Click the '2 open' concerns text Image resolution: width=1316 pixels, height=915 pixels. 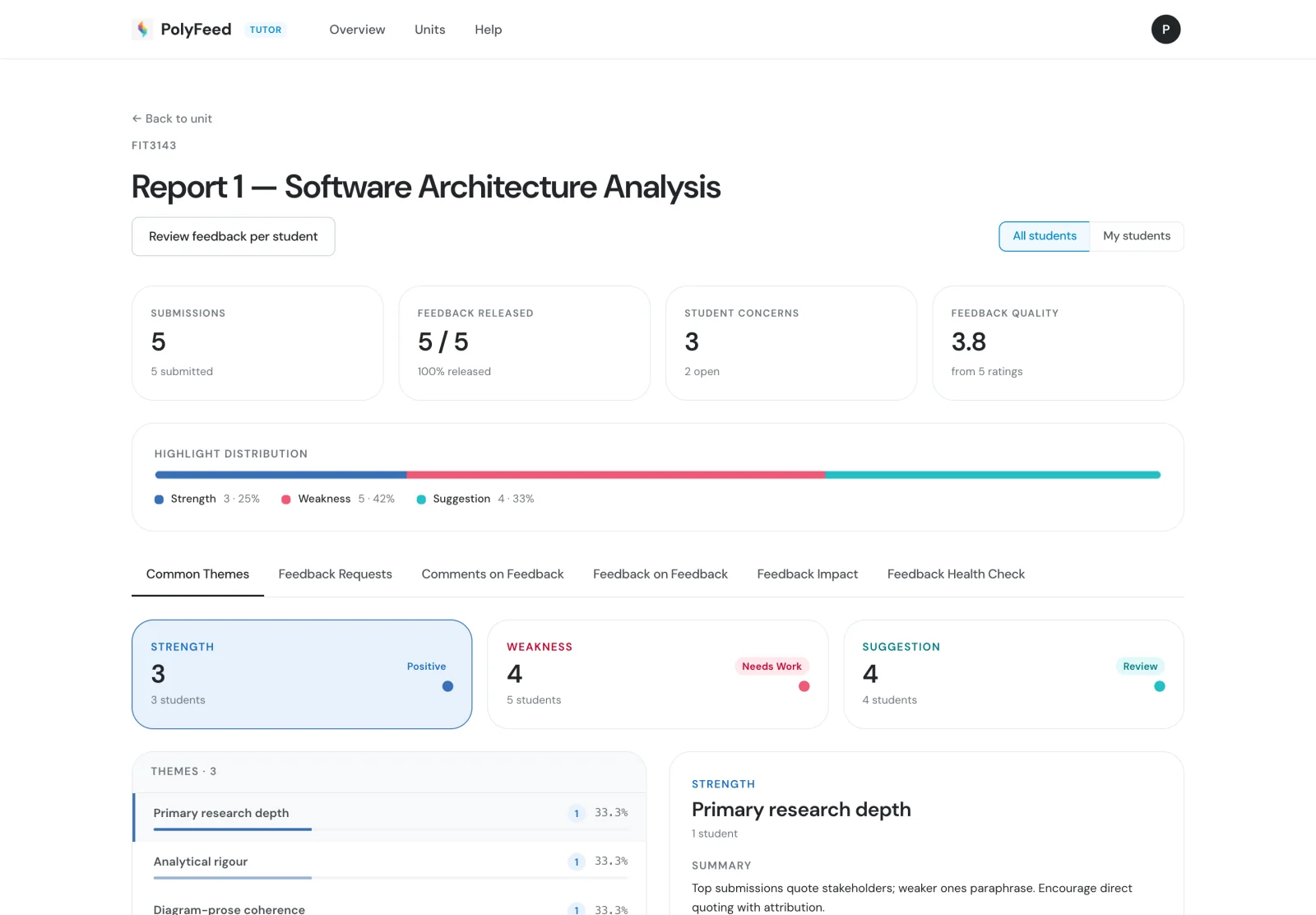[702, 372]
